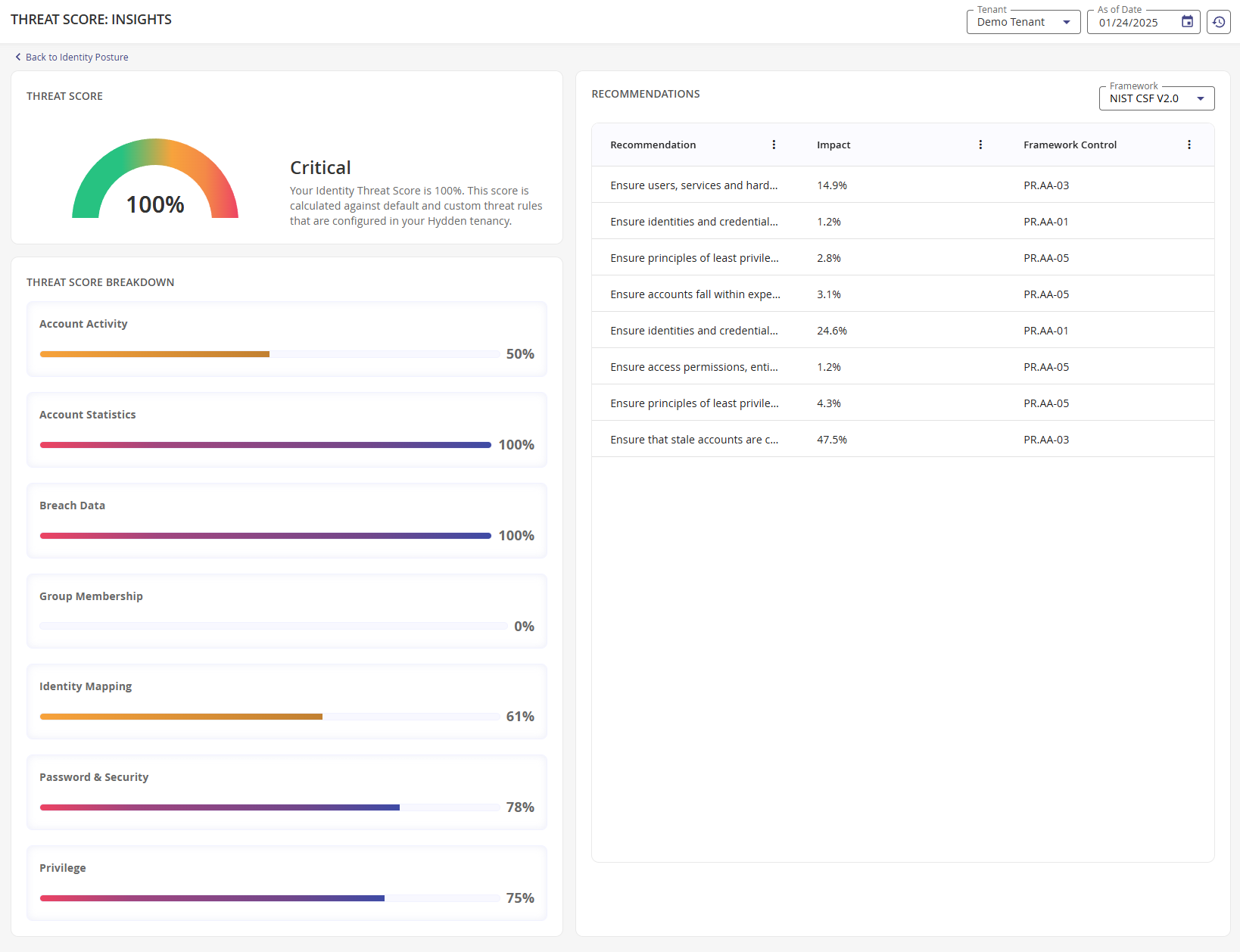Select 'Ensure principles of least privile...' 2.8% row
The image size is (1240, 952).
[x=903, y=257]
